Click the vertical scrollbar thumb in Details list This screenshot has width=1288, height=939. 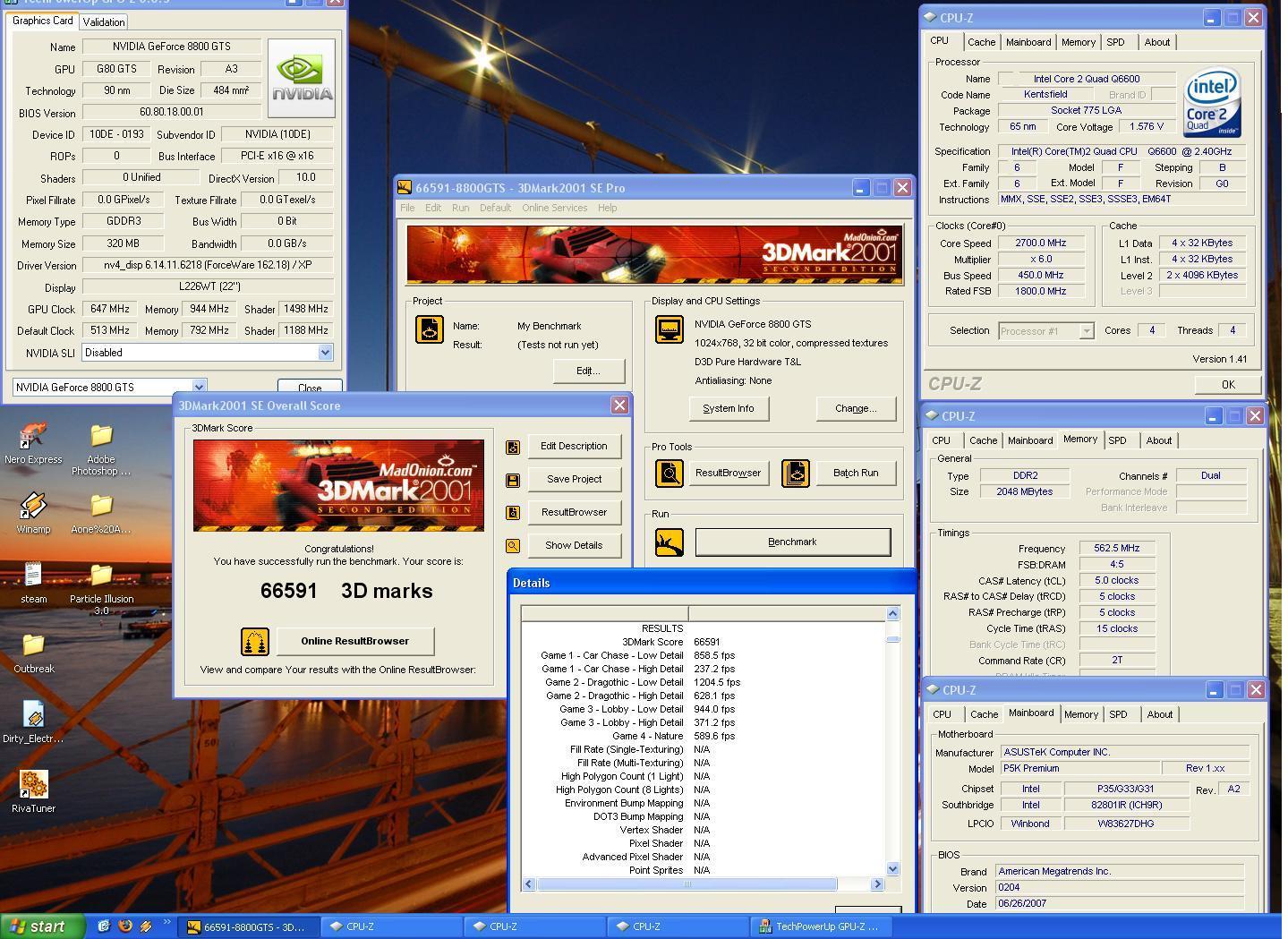[892, 639]
